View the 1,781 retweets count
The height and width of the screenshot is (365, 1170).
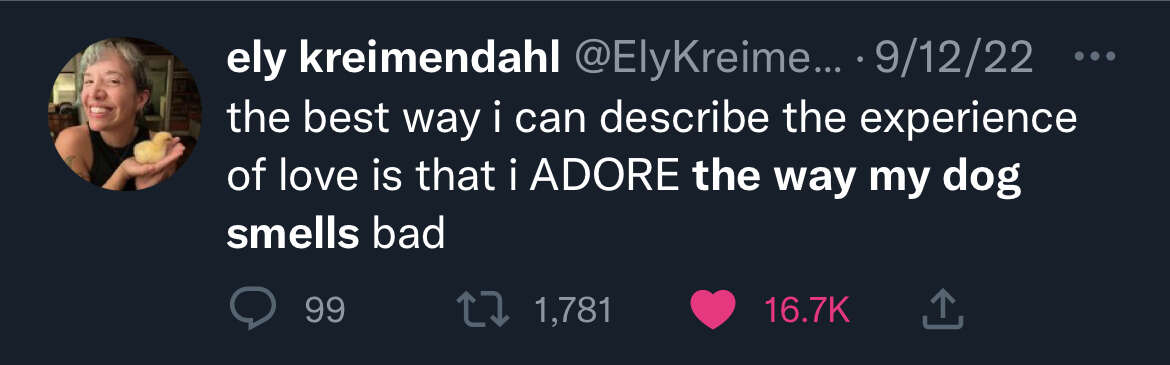(573, 310)
